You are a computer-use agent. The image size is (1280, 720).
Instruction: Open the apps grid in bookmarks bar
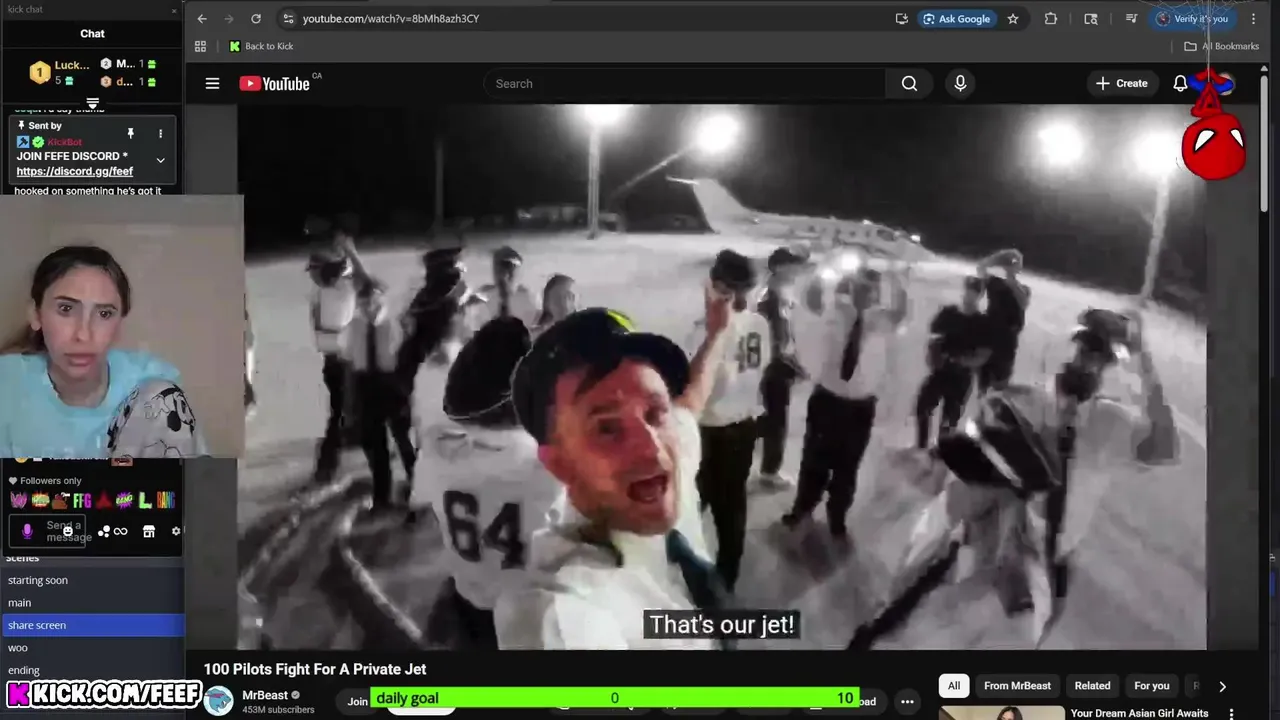pyautogui.click(x=200, y=46)
